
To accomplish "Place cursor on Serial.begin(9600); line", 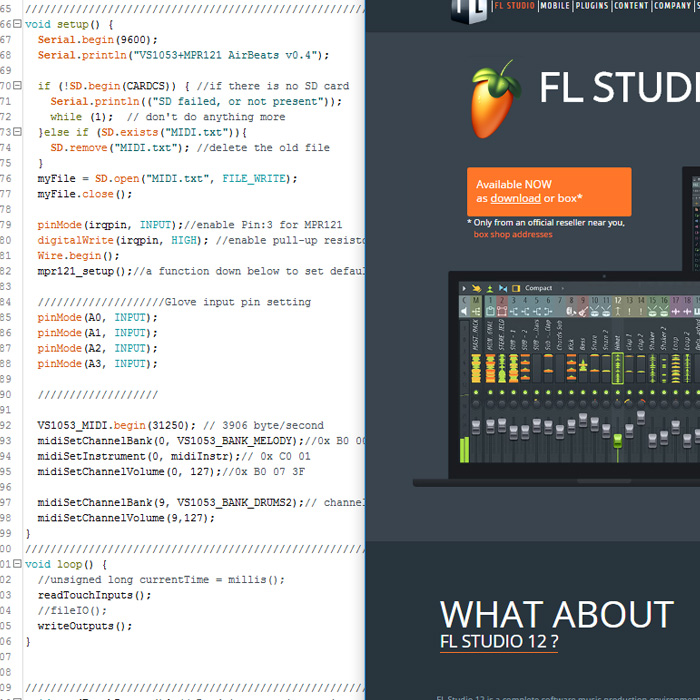I will click(97, 40).
